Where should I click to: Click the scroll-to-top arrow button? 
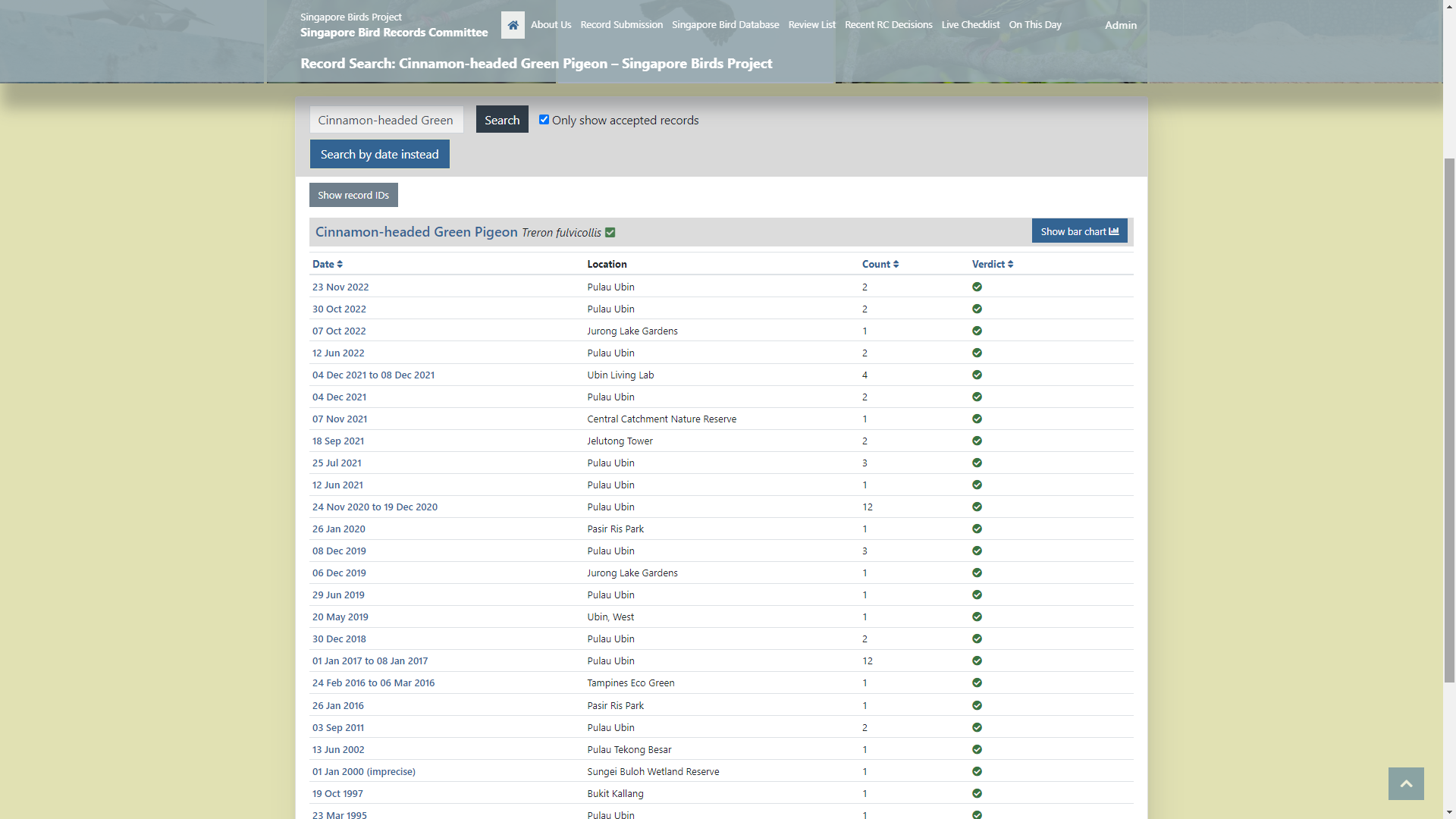(1405, 783)
